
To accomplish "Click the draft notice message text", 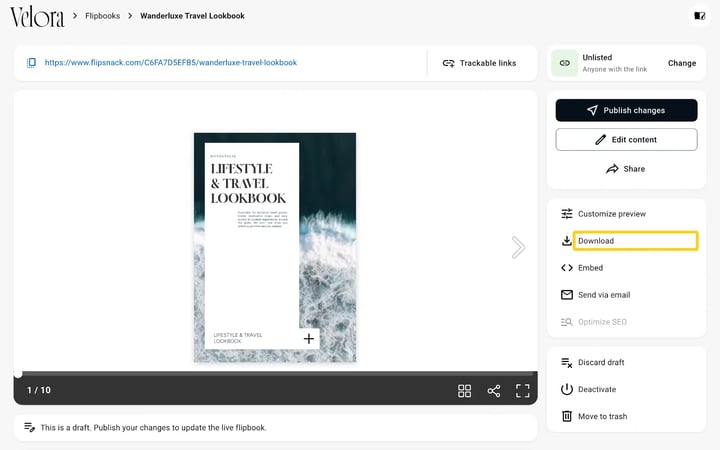I will (153, 428).
